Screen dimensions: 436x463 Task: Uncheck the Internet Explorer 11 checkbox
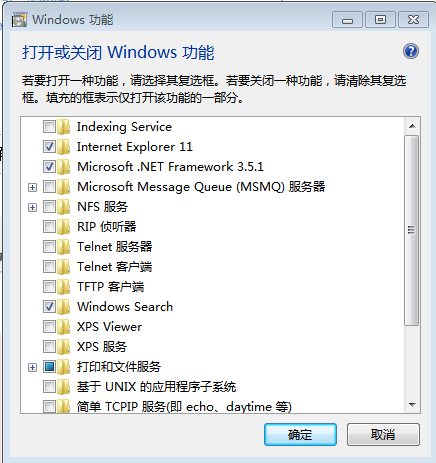[49, 147]
